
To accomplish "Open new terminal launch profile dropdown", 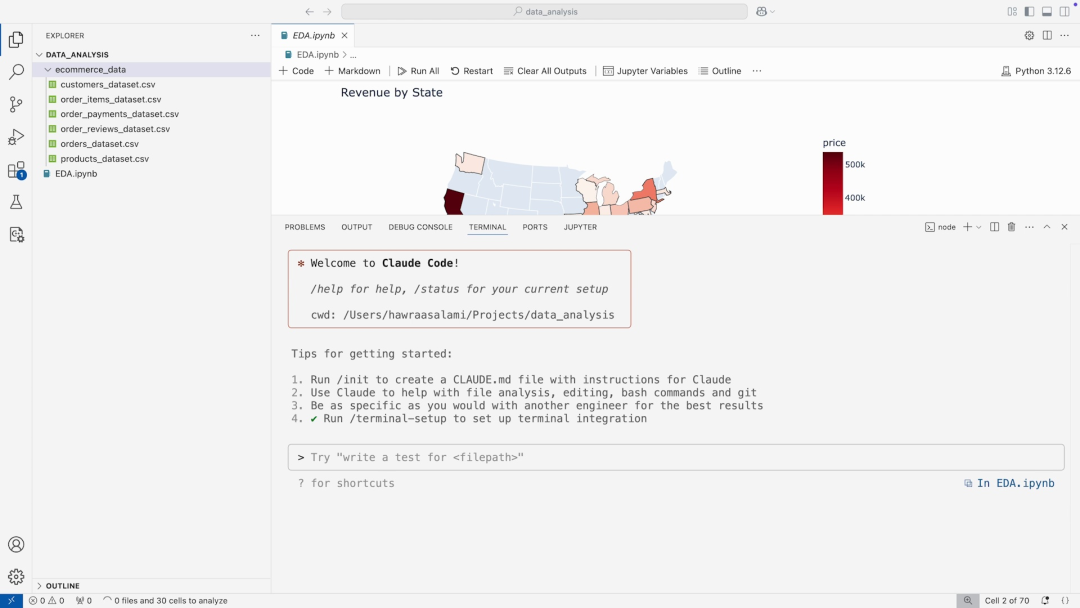I will 979,227.
